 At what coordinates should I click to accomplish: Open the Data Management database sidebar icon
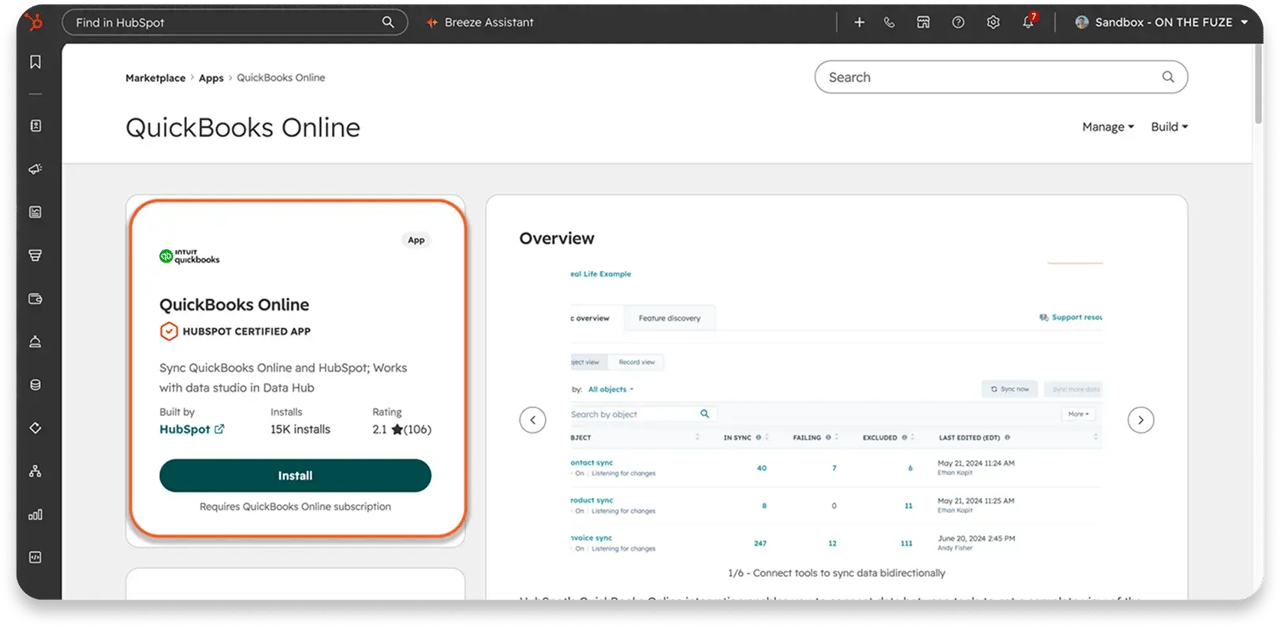coord(35,385)
